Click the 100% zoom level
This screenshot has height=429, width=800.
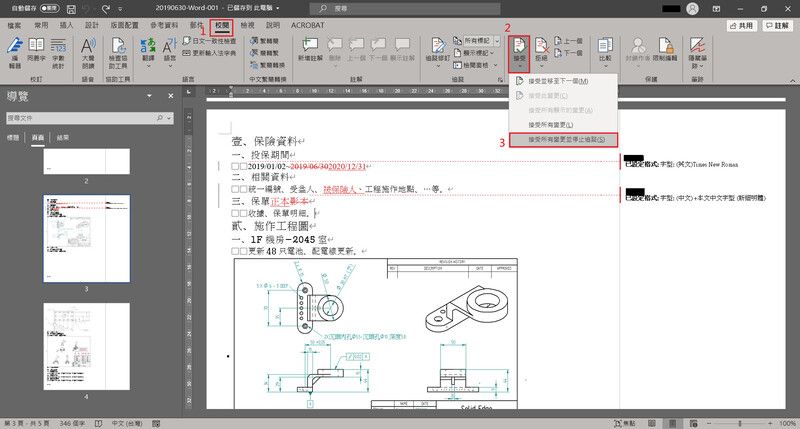(787, 423)
